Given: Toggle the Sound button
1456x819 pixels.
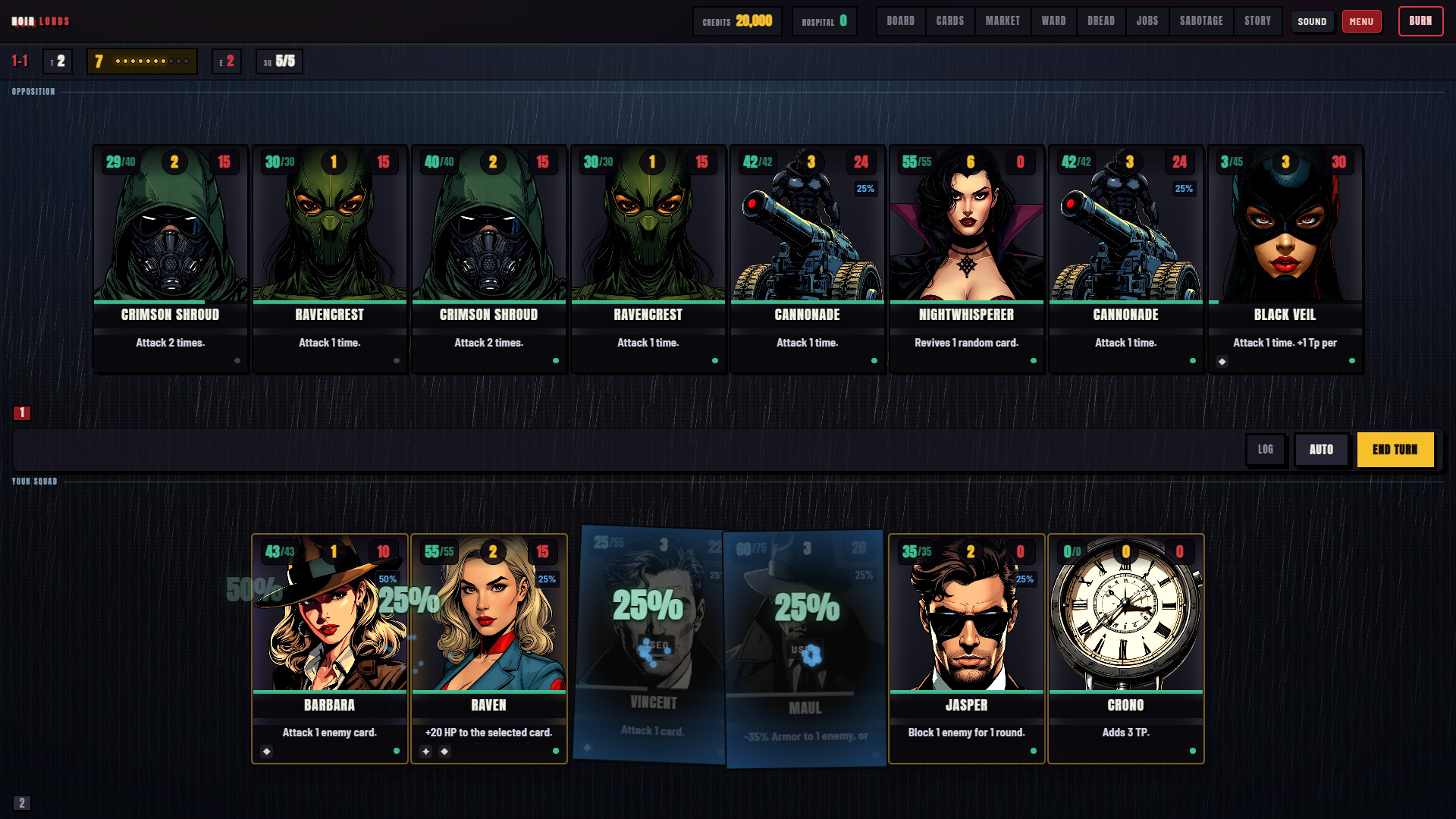Looking at the screenshot, I should coord(1312,21).
